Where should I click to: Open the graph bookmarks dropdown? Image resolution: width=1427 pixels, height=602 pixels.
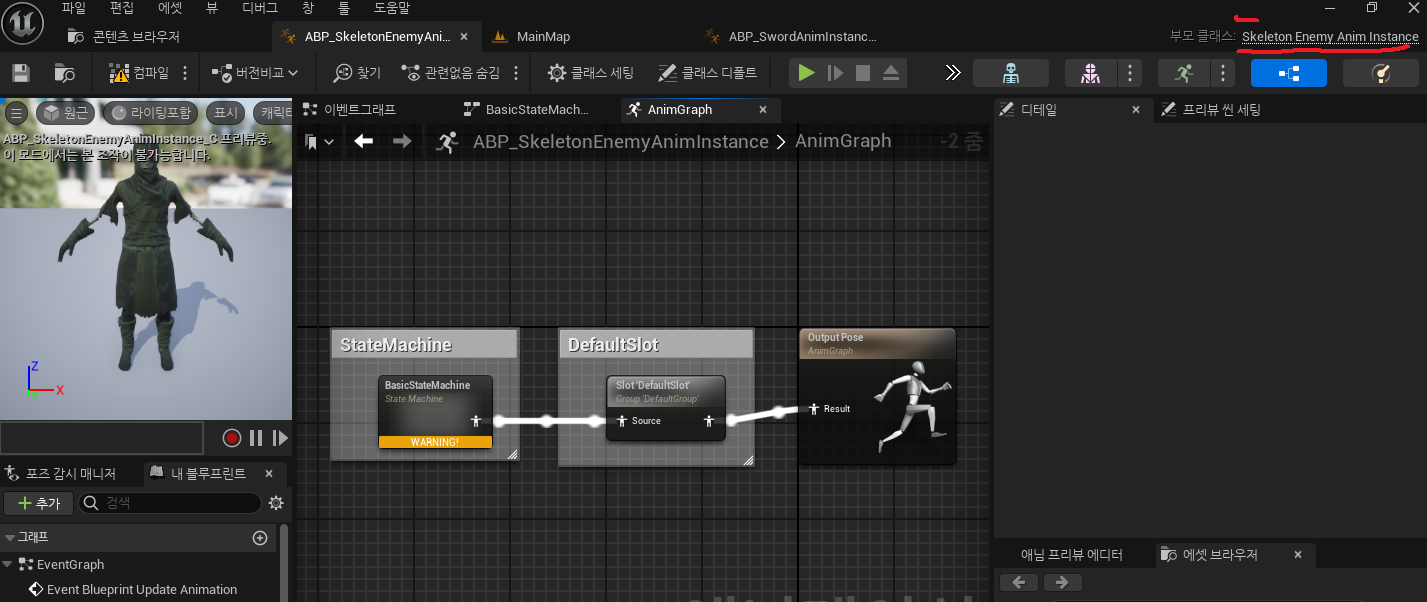320,142
